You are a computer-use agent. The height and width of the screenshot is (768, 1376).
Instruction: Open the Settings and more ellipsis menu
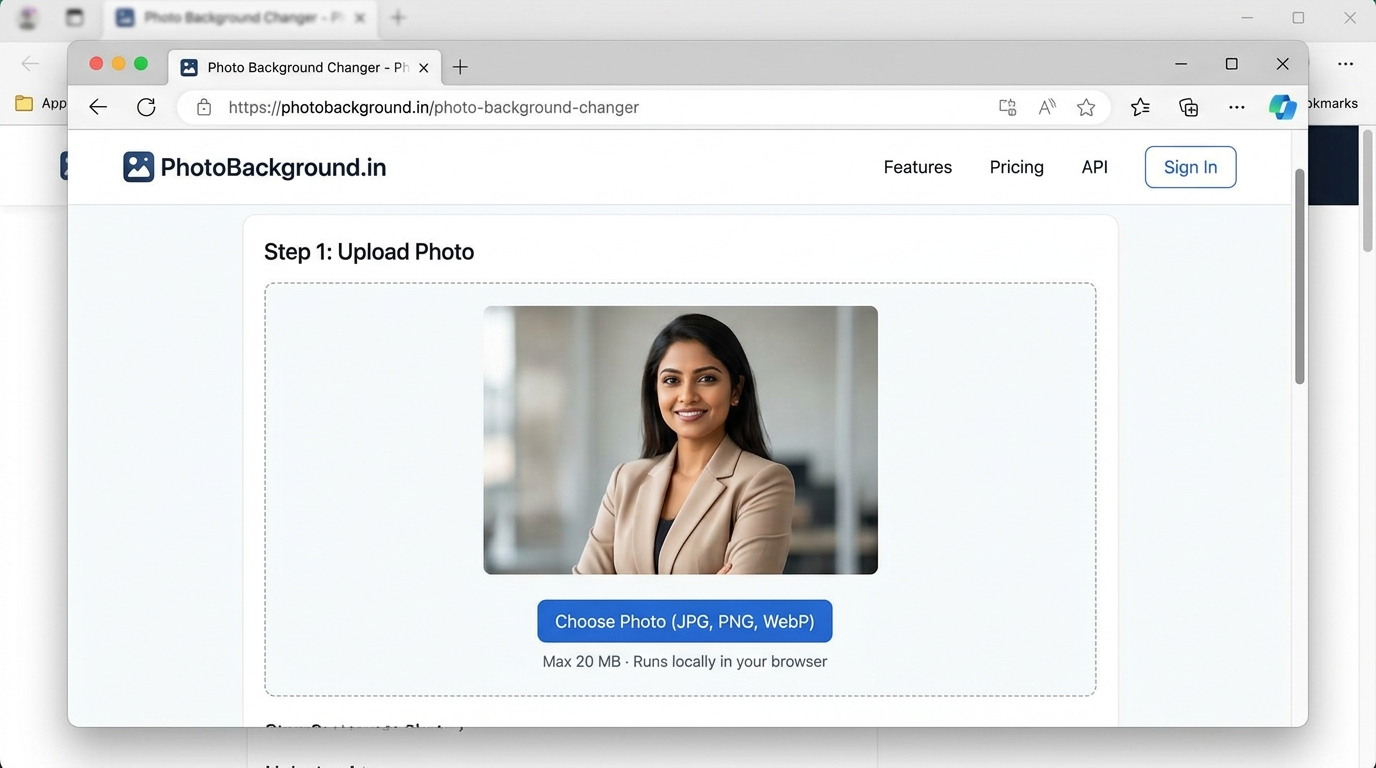click(1237, 107)
